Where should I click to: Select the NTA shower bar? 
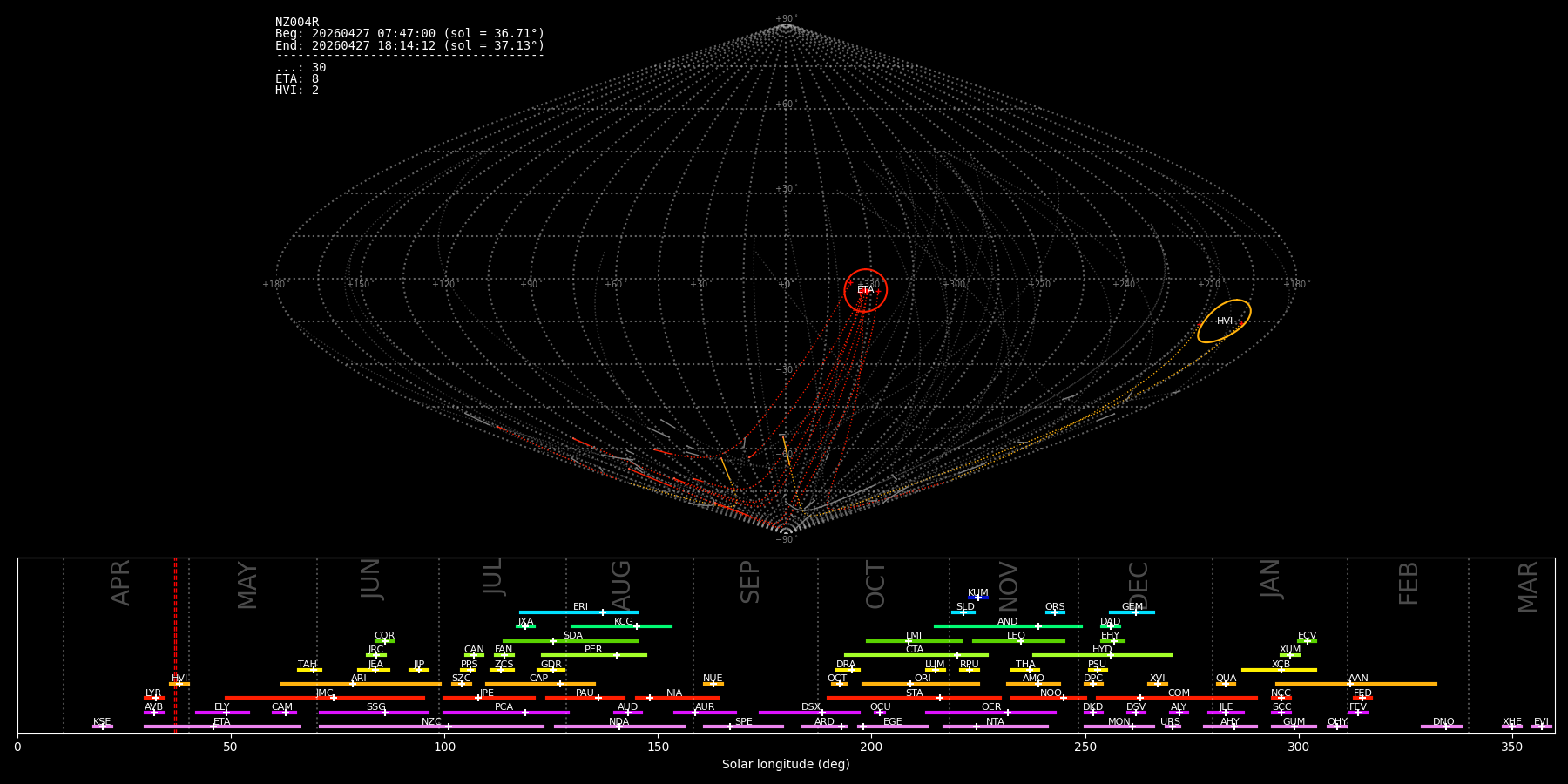[x=995, y=727]
